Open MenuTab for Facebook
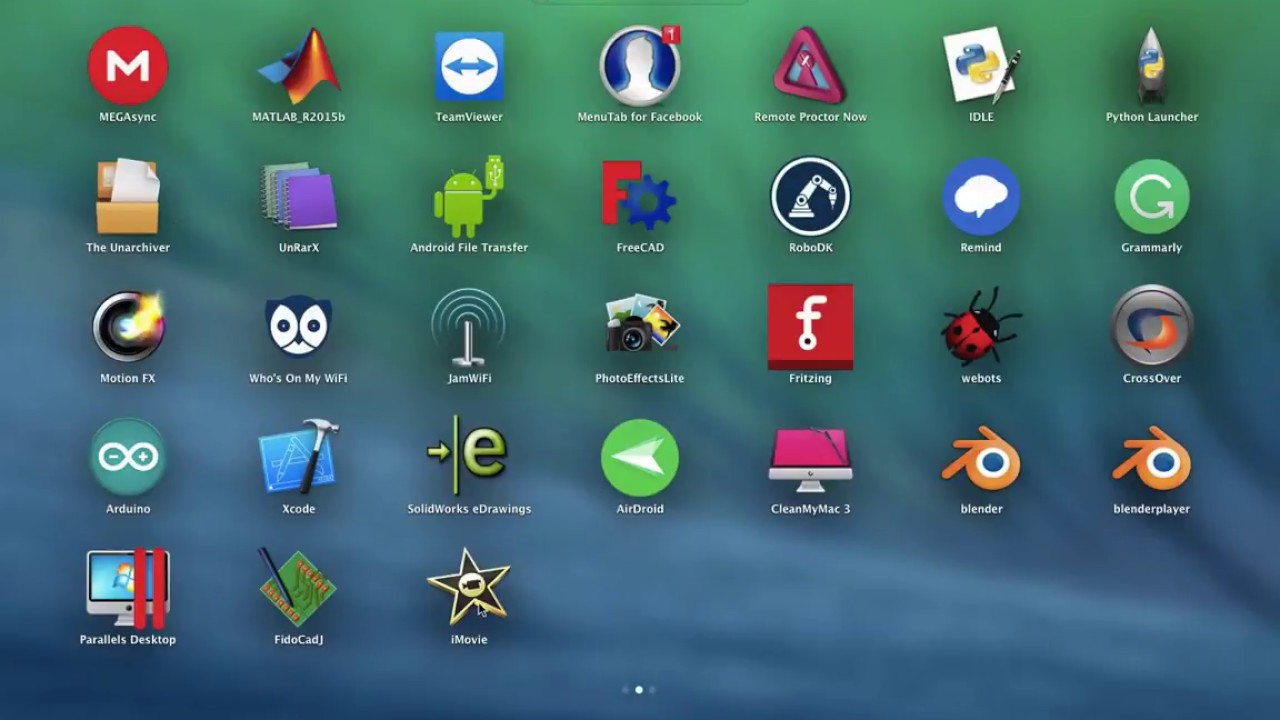The image size is (1280, 720). tap(640, 66)
